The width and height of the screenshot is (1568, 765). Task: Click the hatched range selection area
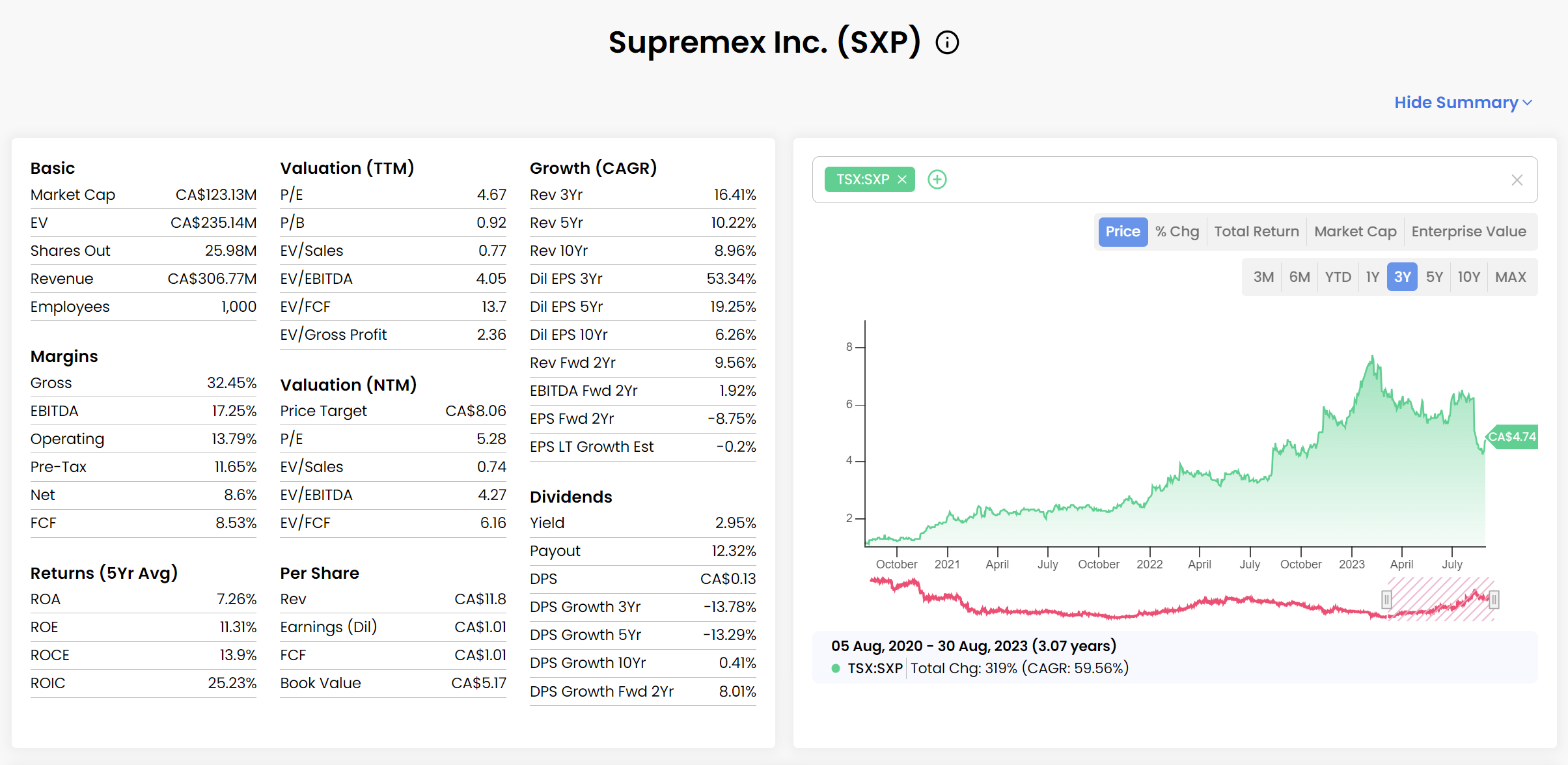pyautogui.click(x=1440, y=600)
